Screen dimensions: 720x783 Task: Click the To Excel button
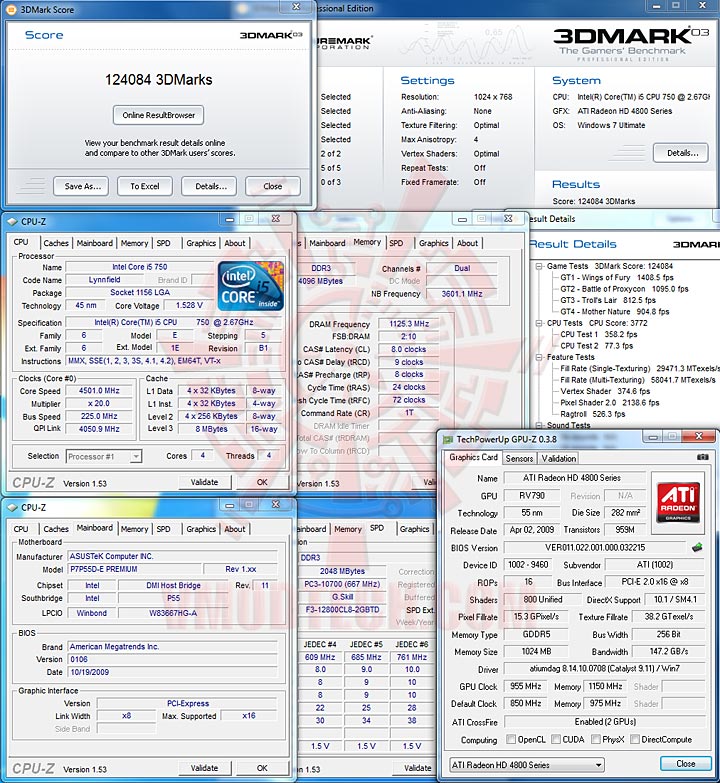145,186
